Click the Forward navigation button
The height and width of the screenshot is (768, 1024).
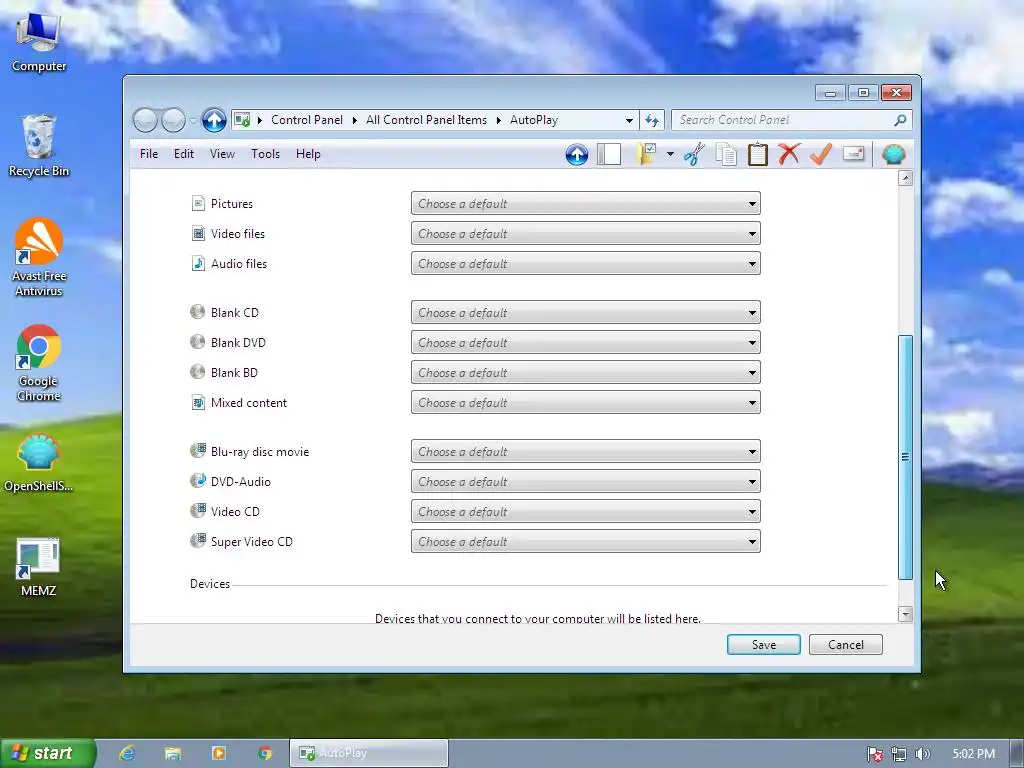point(173,120)
